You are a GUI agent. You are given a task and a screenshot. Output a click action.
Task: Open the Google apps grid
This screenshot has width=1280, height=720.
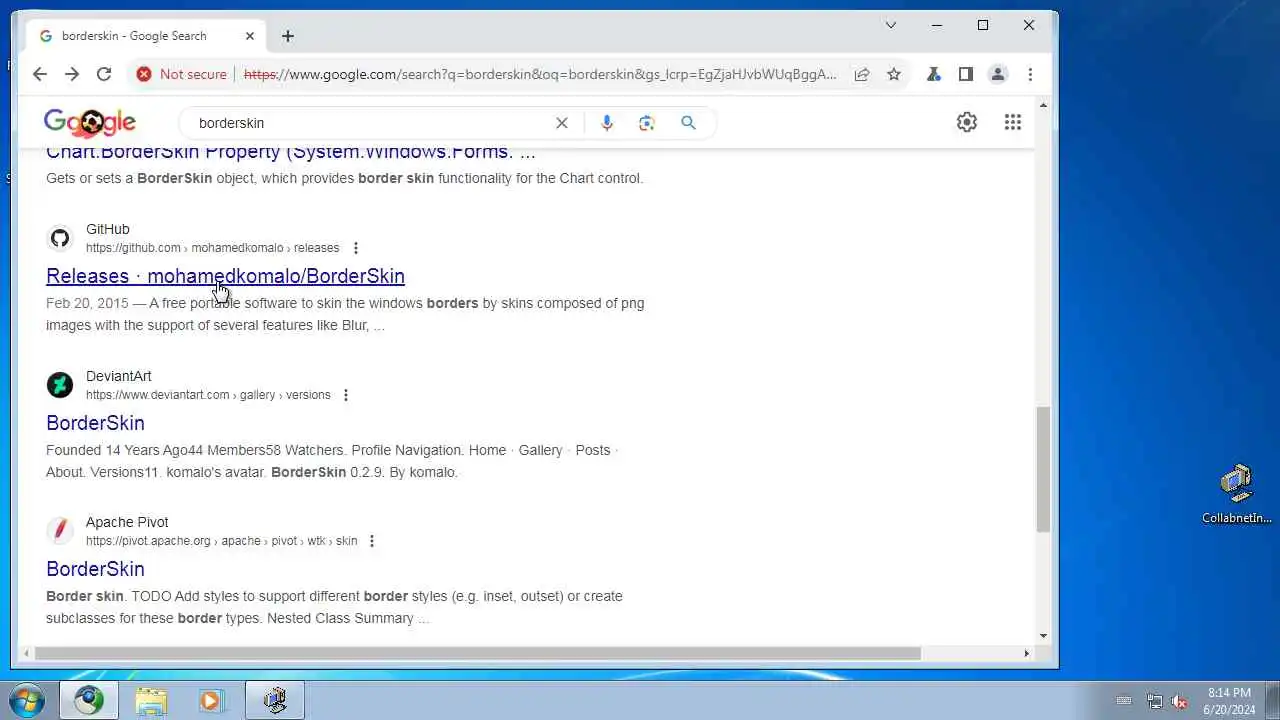(1013, 122)
